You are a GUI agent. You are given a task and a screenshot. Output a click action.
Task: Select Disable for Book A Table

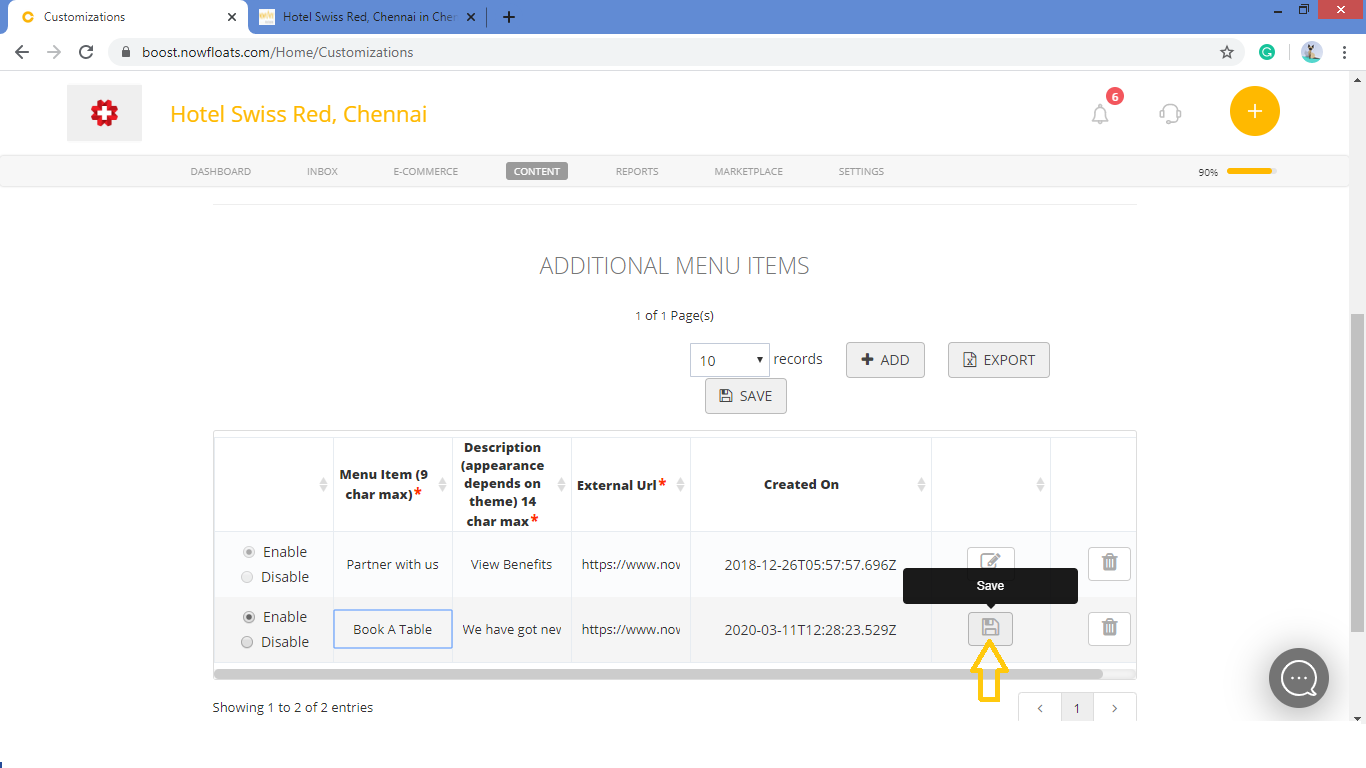pos(248,642)
